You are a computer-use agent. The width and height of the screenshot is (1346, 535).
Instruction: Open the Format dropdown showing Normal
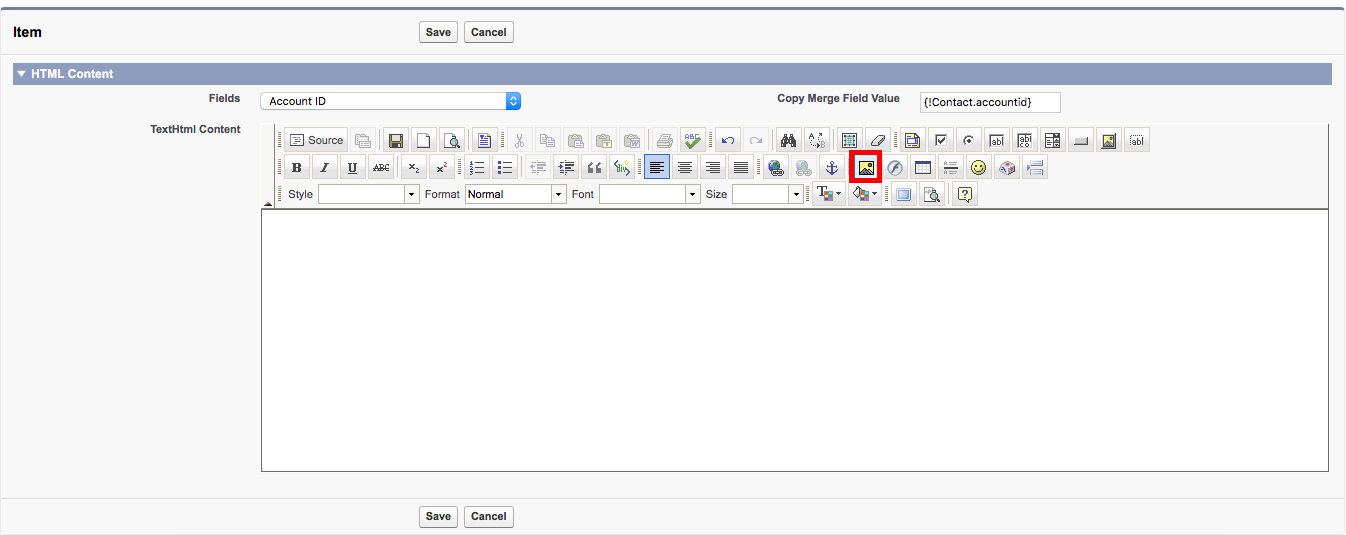(x=515, y=194)
